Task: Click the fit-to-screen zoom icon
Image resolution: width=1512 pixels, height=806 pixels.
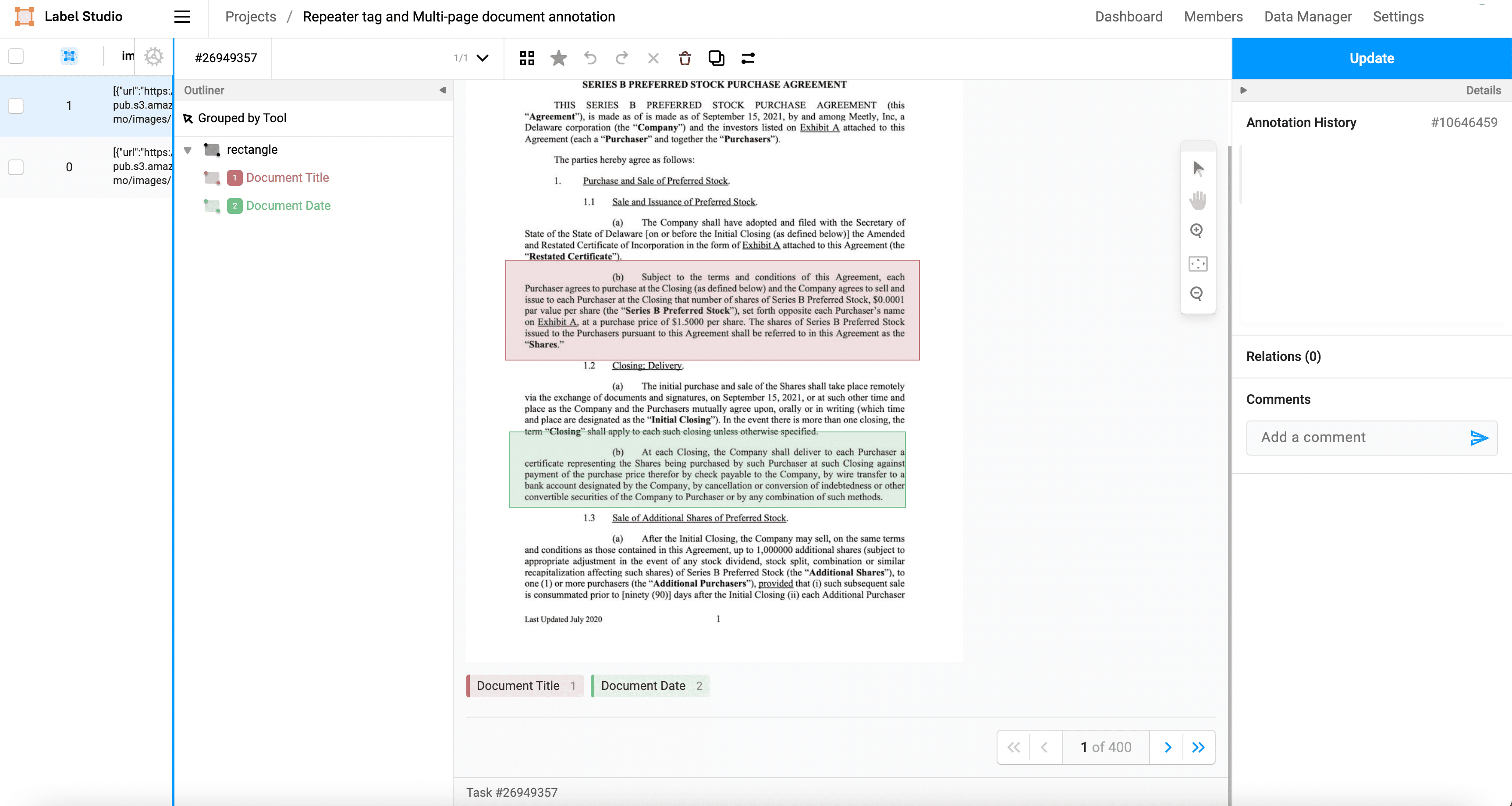Action: point(1197,263)
